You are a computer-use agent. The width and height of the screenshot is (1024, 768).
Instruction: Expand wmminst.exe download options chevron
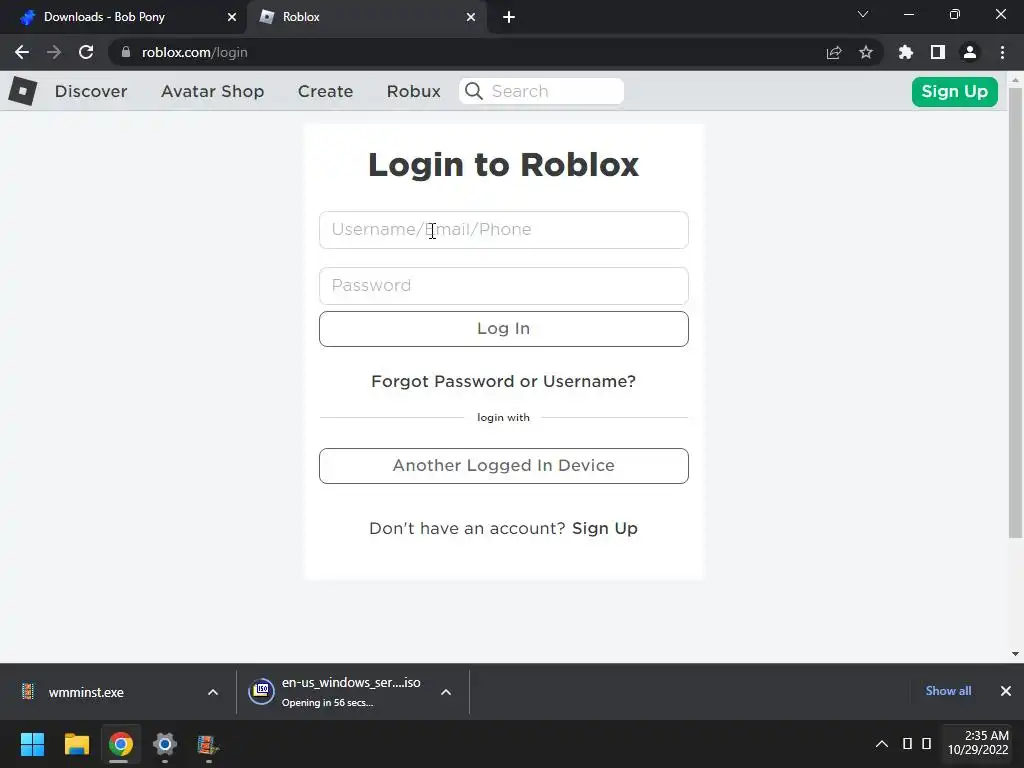[x=213, y=692]
